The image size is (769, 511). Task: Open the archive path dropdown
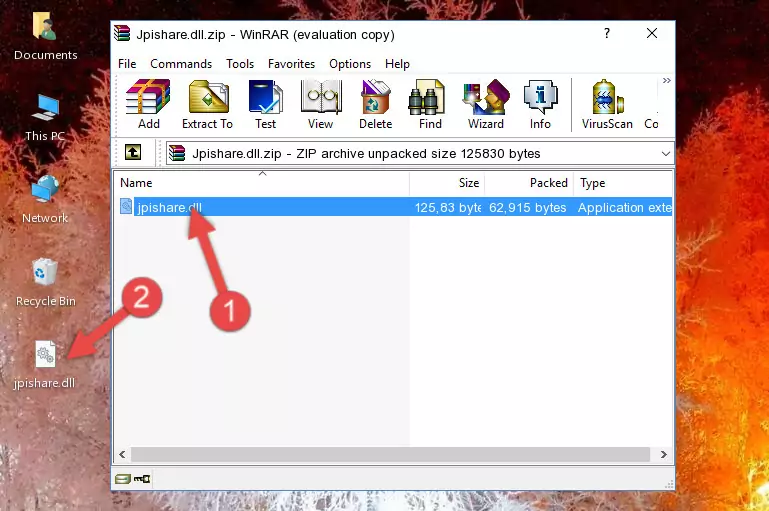(666, 153)
